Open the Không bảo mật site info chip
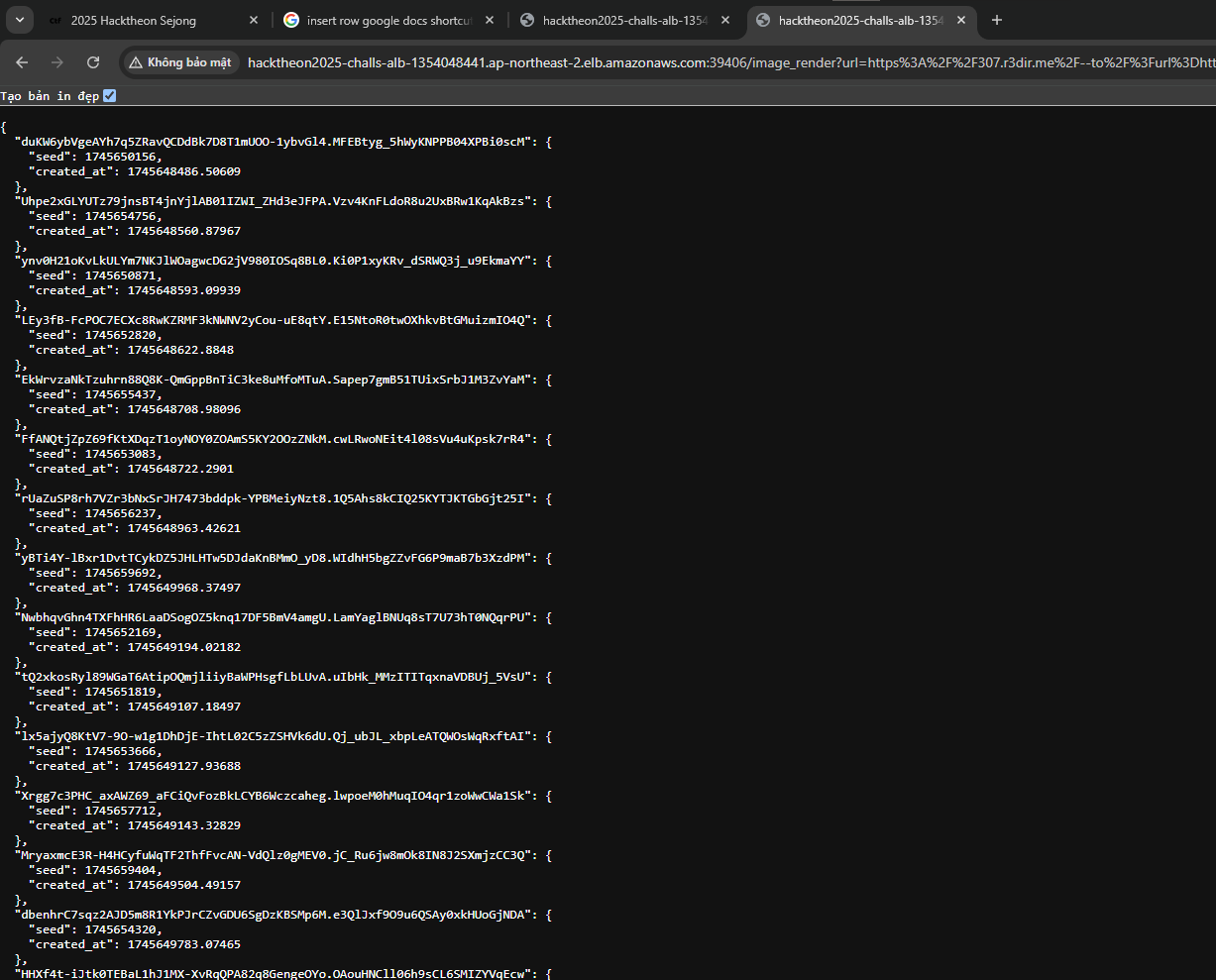 click(179, 62)
